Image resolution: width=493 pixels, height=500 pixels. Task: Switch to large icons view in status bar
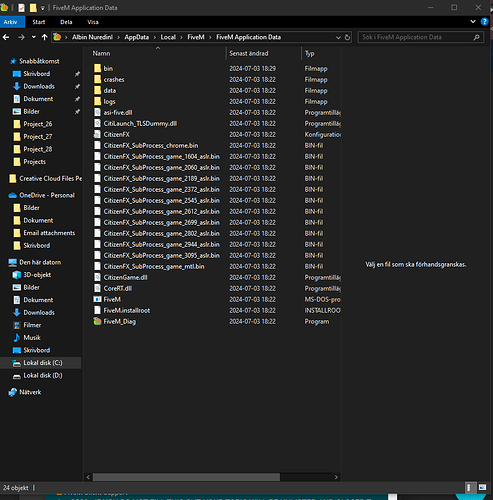tap(482, 488)
